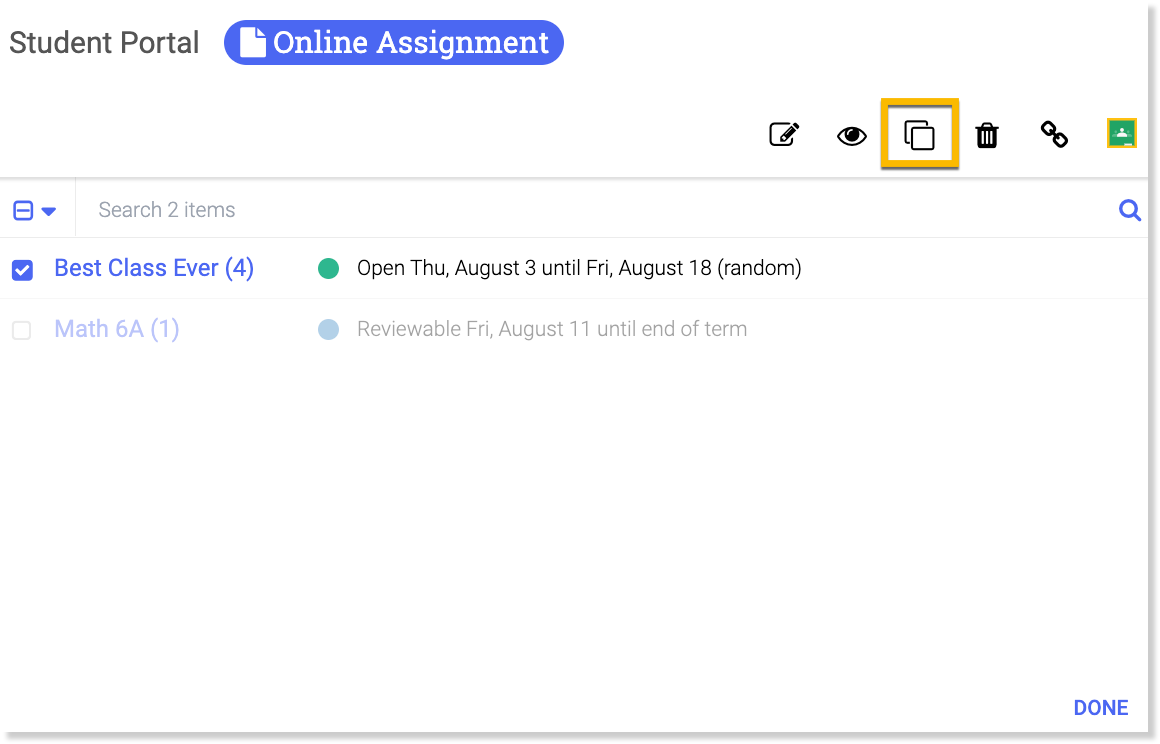Click the Online Assignment pill label
Image resolution: width=1160 pixels, height=744 pixels.
410,43
